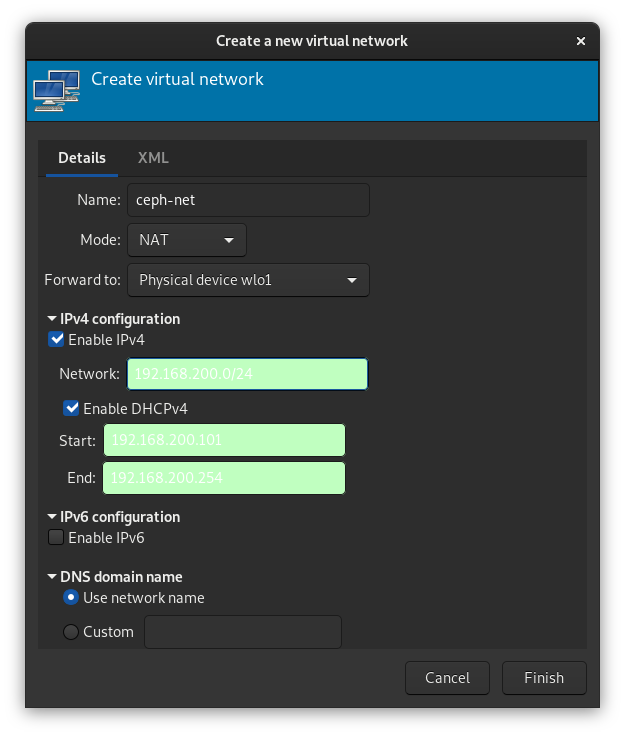The image size is (625, 736).
Task: Check the Enable IPv6 checkbox
Action: [x=56, y=537]
